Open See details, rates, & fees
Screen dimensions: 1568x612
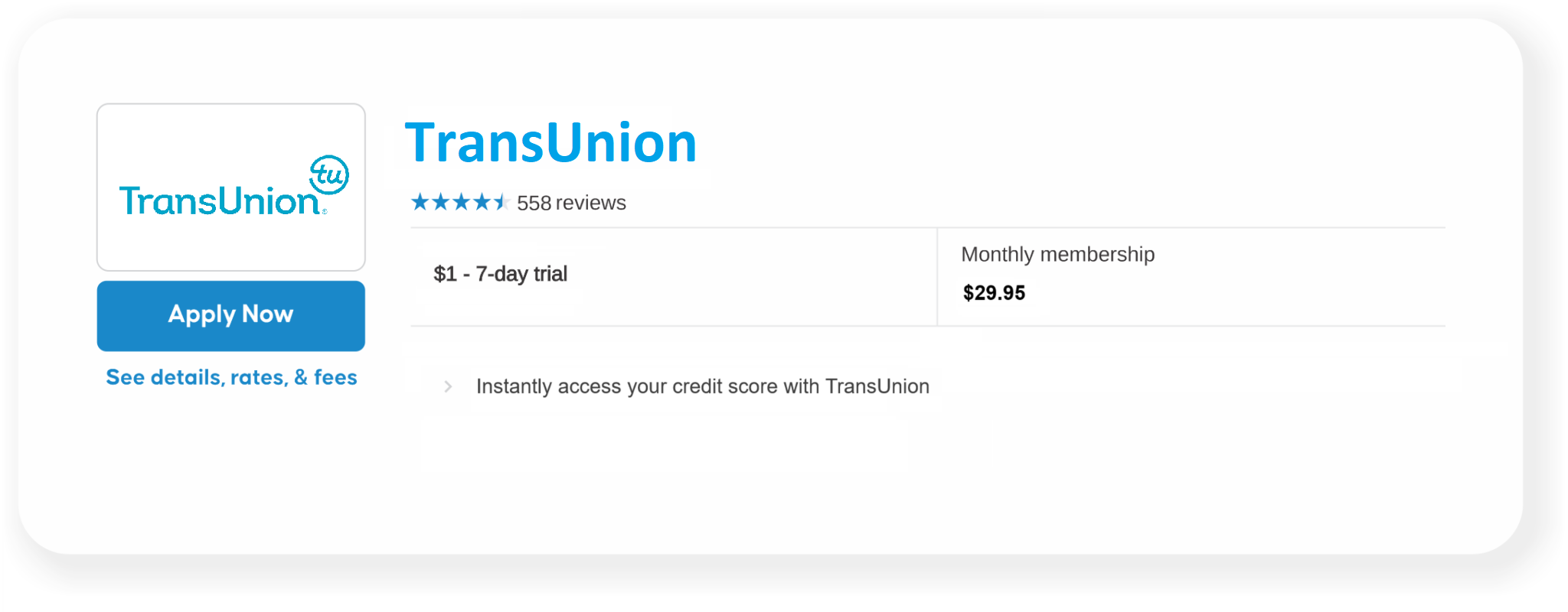[x=230, y=376]
